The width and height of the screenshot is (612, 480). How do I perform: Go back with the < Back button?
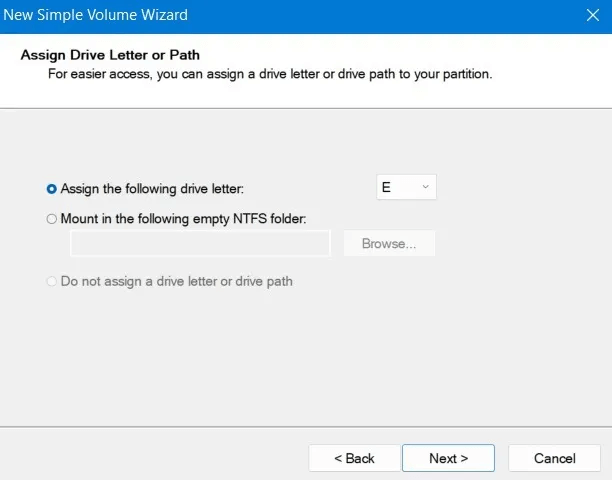(354, 458)
